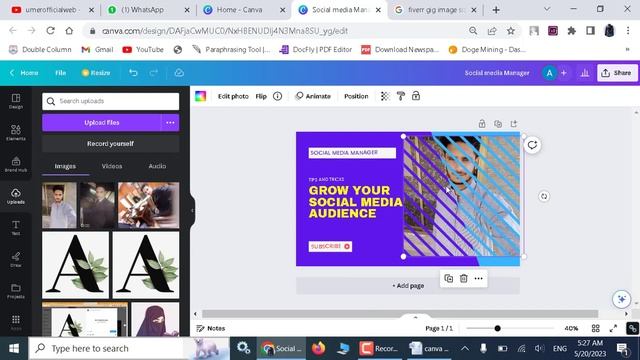
Task: Show hidden bookmarks chevron
Action: (x=627, y=49)
